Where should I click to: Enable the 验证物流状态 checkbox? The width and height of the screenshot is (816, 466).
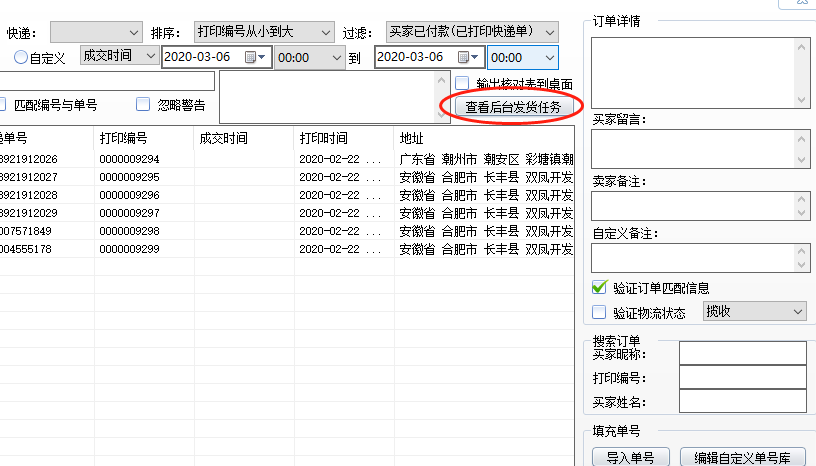600,313
